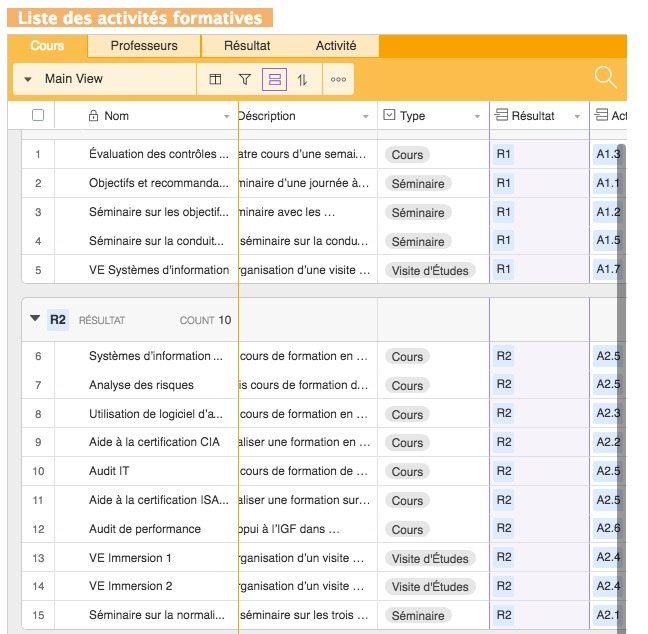The image size is (648, 634).
Task: Select 'VE Immersion 2' cell
Action: [x=146, y=586]
